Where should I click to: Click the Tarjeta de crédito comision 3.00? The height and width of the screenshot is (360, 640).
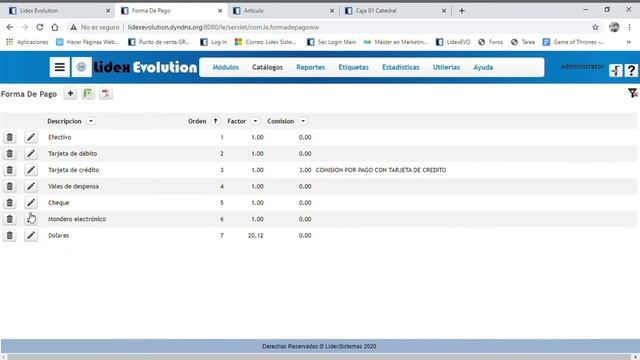305,170
